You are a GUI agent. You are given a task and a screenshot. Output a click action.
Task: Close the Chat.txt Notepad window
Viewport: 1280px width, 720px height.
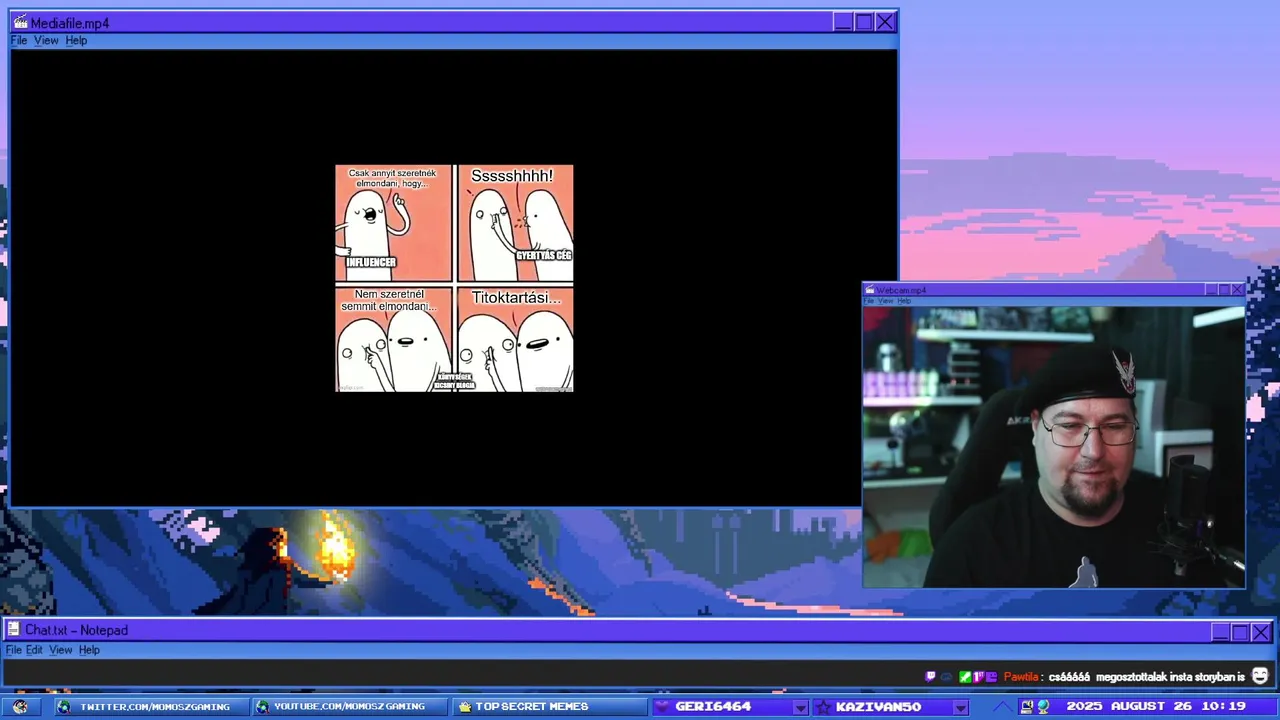click(1262, 632)
